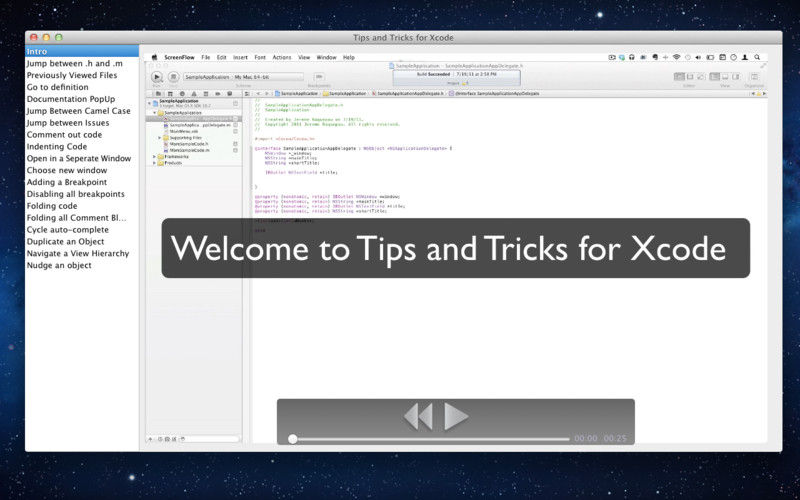This screenshot has height=500, width=800.
Task: Collapse the SampleApplication project disclosure triangle
Action: pyautogui.click(x=149, y=103)
